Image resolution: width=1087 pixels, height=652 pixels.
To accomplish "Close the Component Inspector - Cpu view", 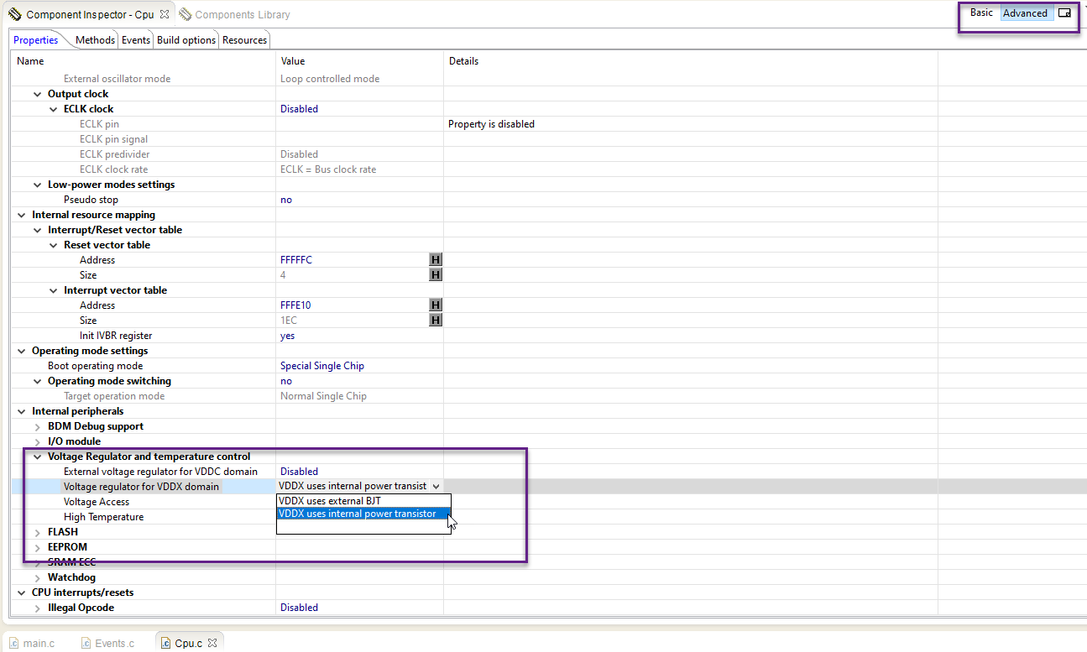I will (x=164, y=14).
